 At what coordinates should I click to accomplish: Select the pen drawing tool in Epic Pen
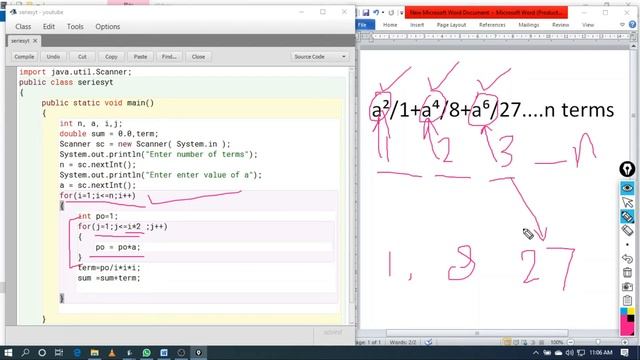pyautogui.click(x=627, y=216)
